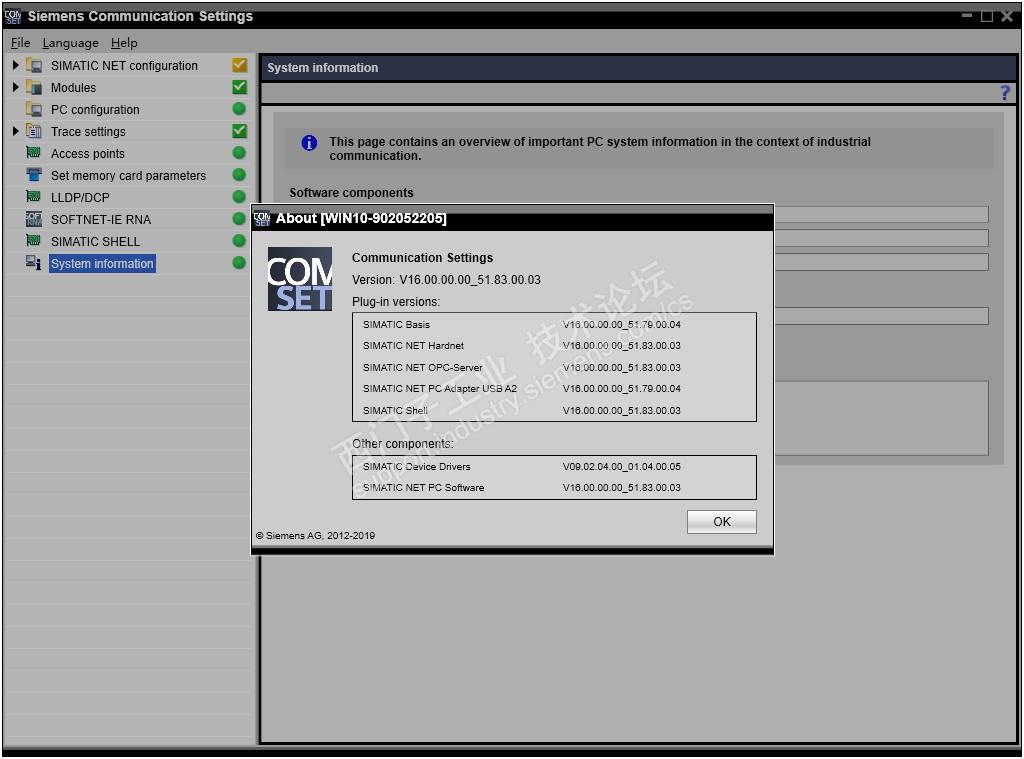The width and height of the screenshot is (1024, 759).
Task: Select System information tree item
Action: pos(103,264)
